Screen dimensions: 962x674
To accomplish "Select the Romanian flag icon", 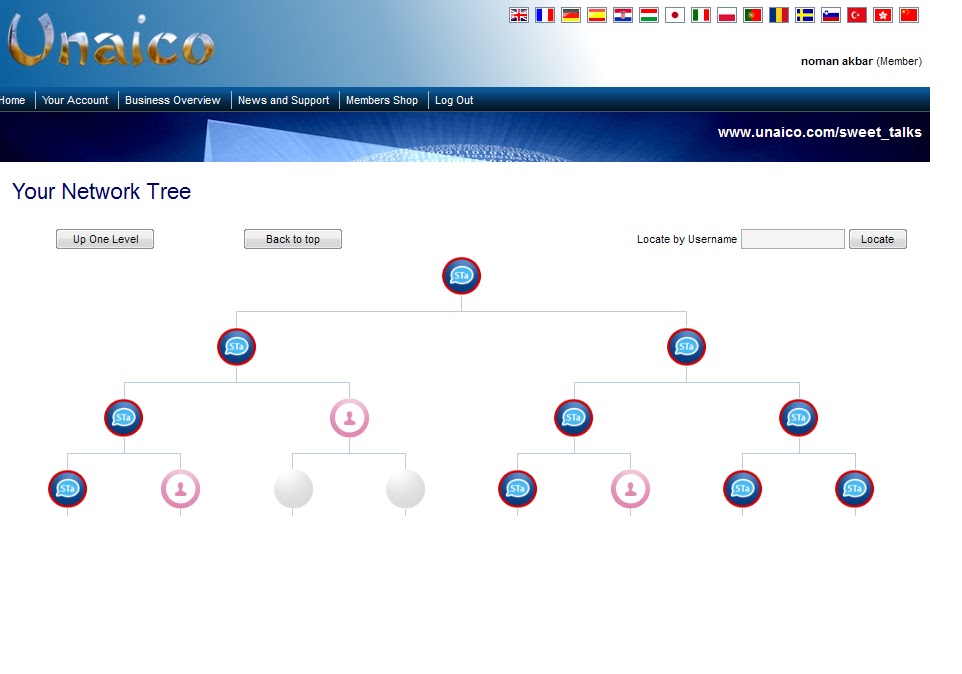I will click(x=779, y=15).
